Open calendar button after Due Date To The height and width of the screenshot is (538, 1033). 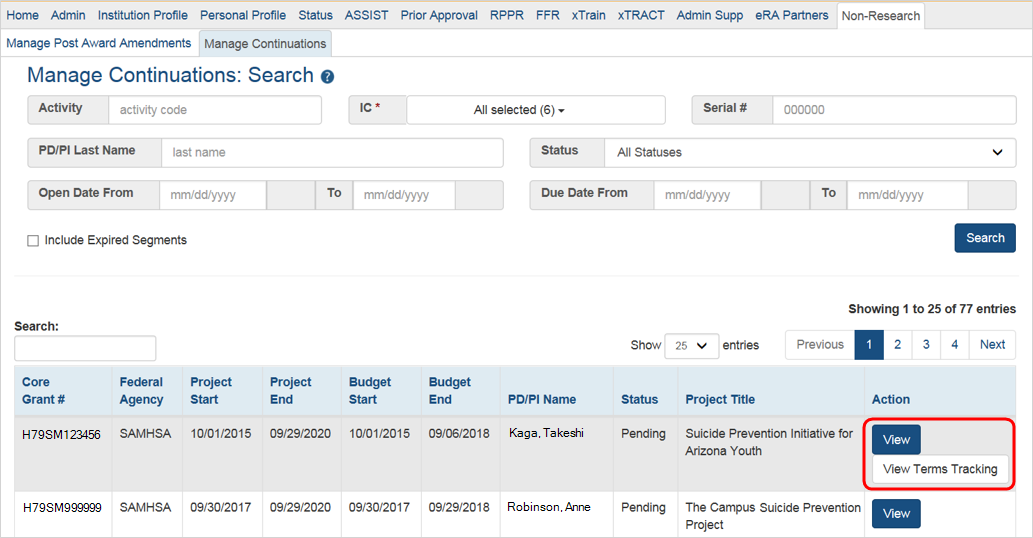[991, 196]
